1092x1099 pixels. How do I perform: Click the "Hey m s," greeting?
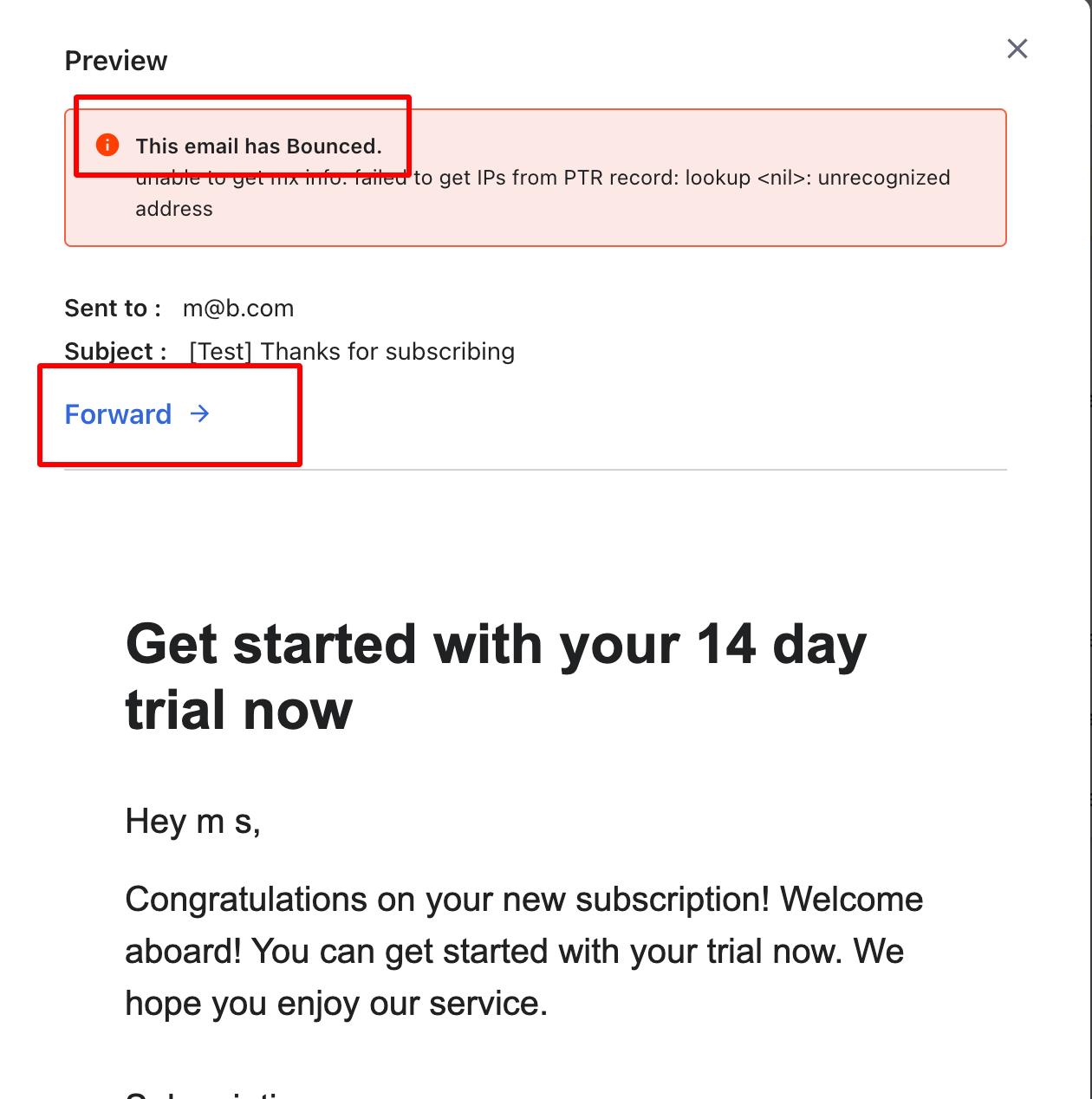(192, 821)
